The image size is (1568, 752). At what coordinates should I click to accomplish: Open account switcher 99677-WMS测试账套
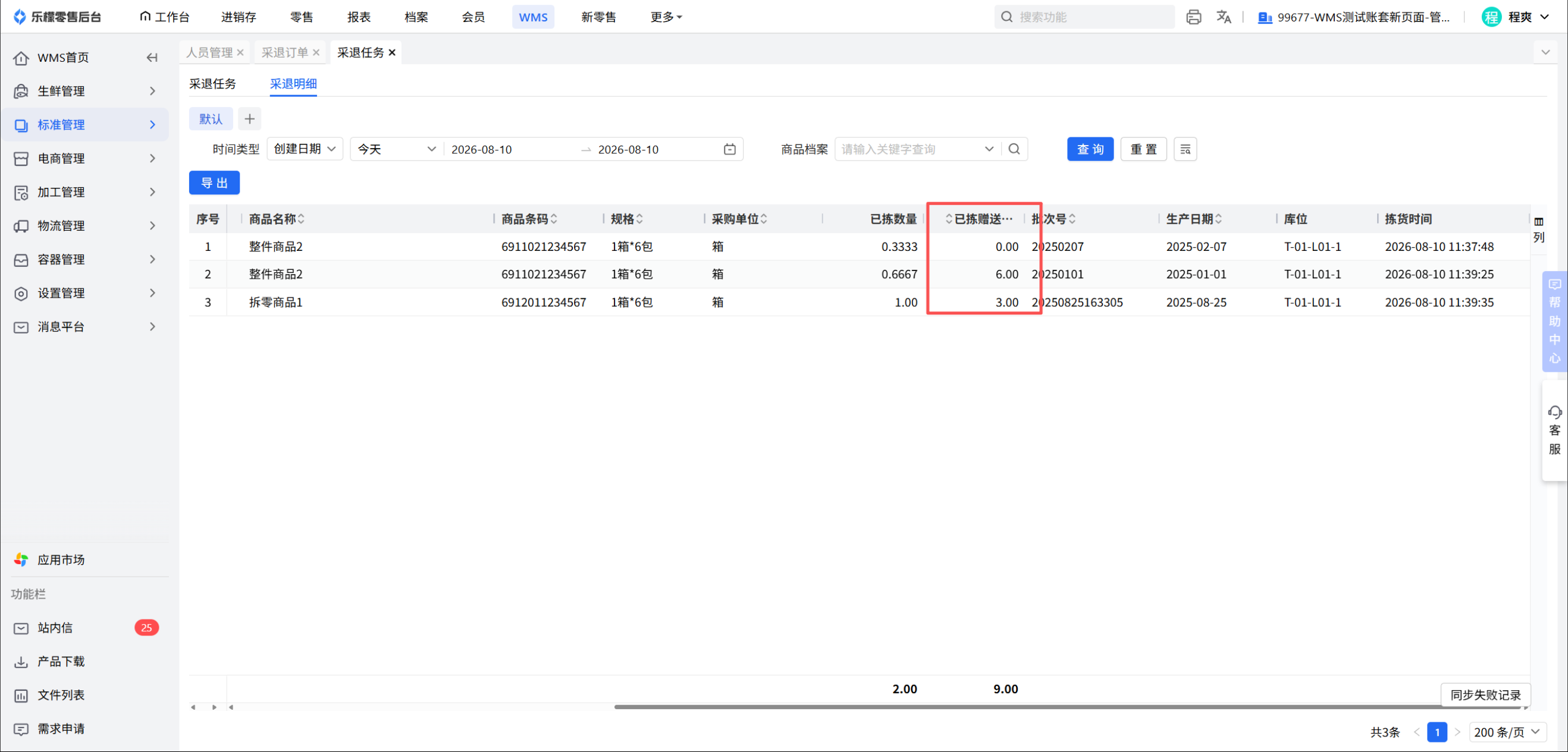pos(1354,17)
